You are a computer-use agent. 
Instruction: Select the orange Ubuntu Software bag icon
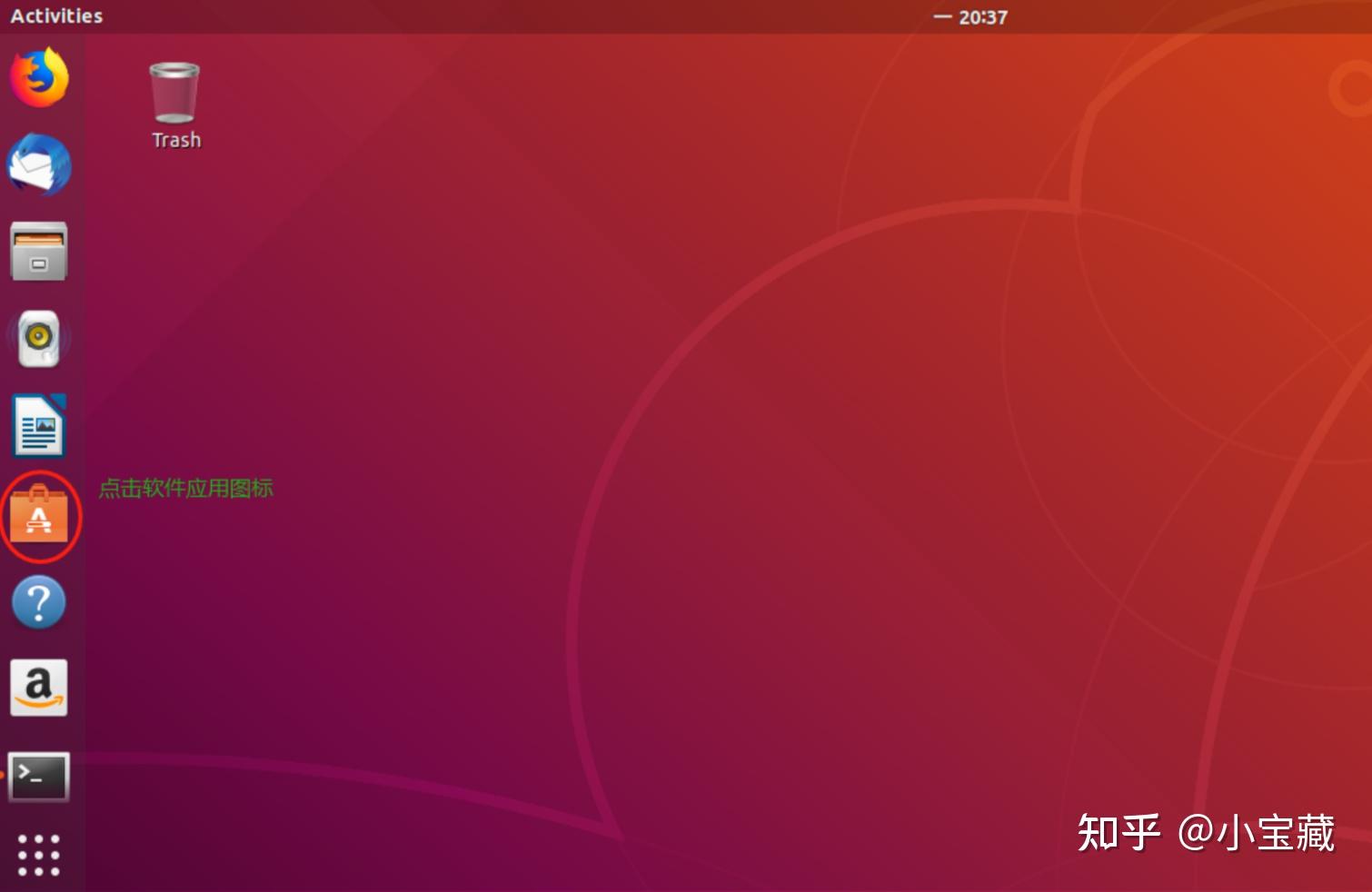click(x=40, y=516)
